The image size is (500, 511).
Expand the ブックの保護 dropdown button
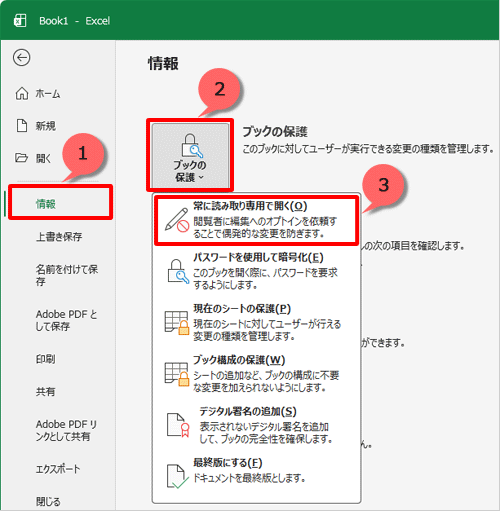190,155
